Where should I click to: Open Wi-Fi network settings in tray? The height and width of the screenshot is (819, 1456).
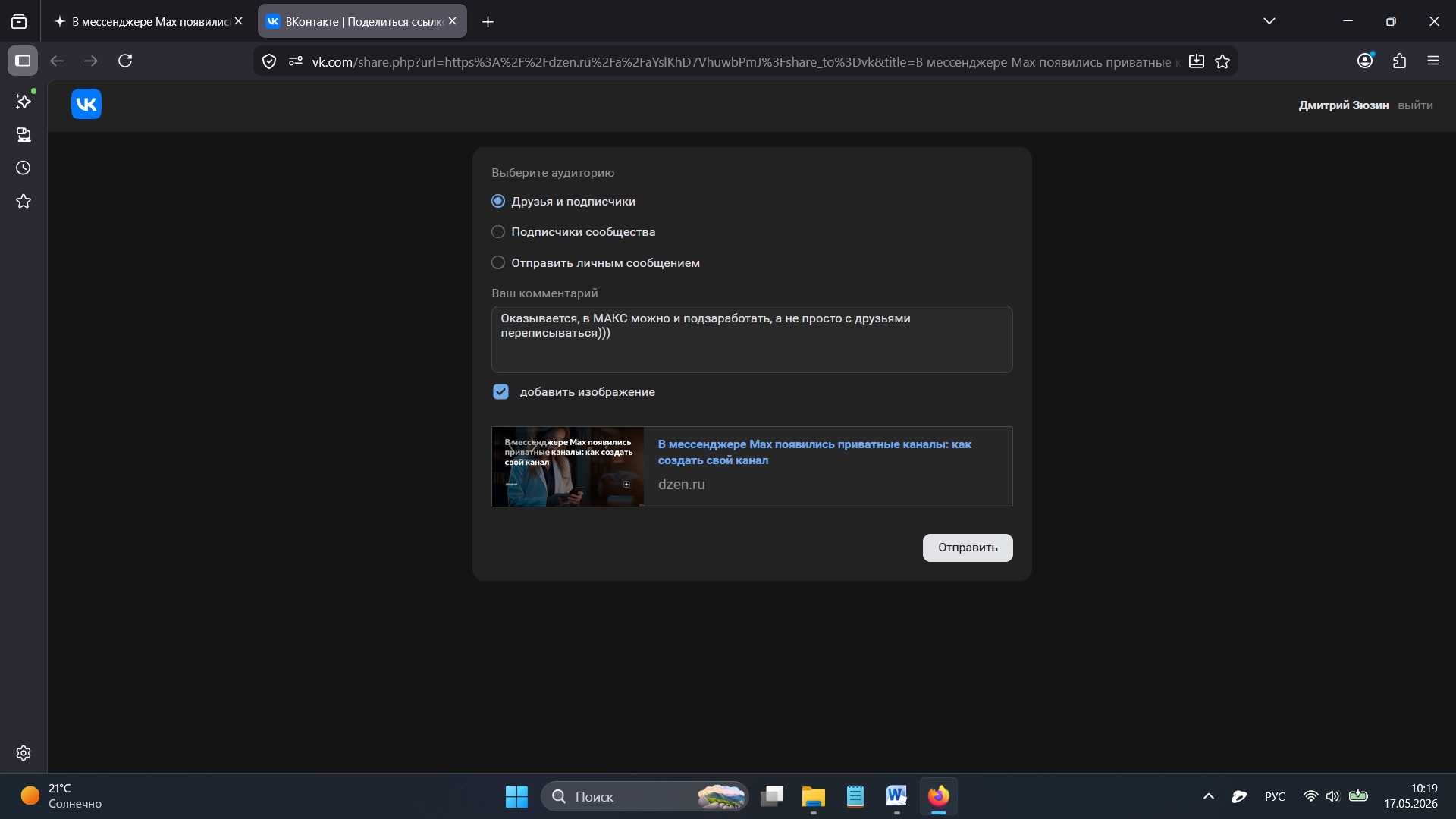1310,796
